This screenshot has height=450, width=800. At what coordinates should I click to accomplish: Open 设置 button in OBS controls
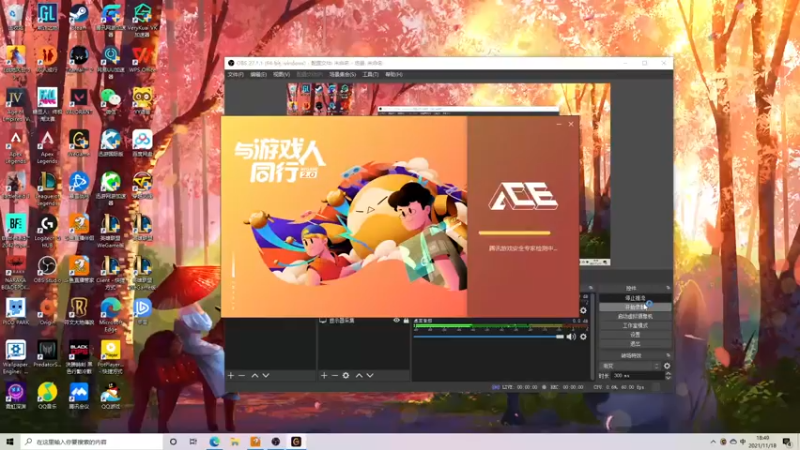click(635, 335)
